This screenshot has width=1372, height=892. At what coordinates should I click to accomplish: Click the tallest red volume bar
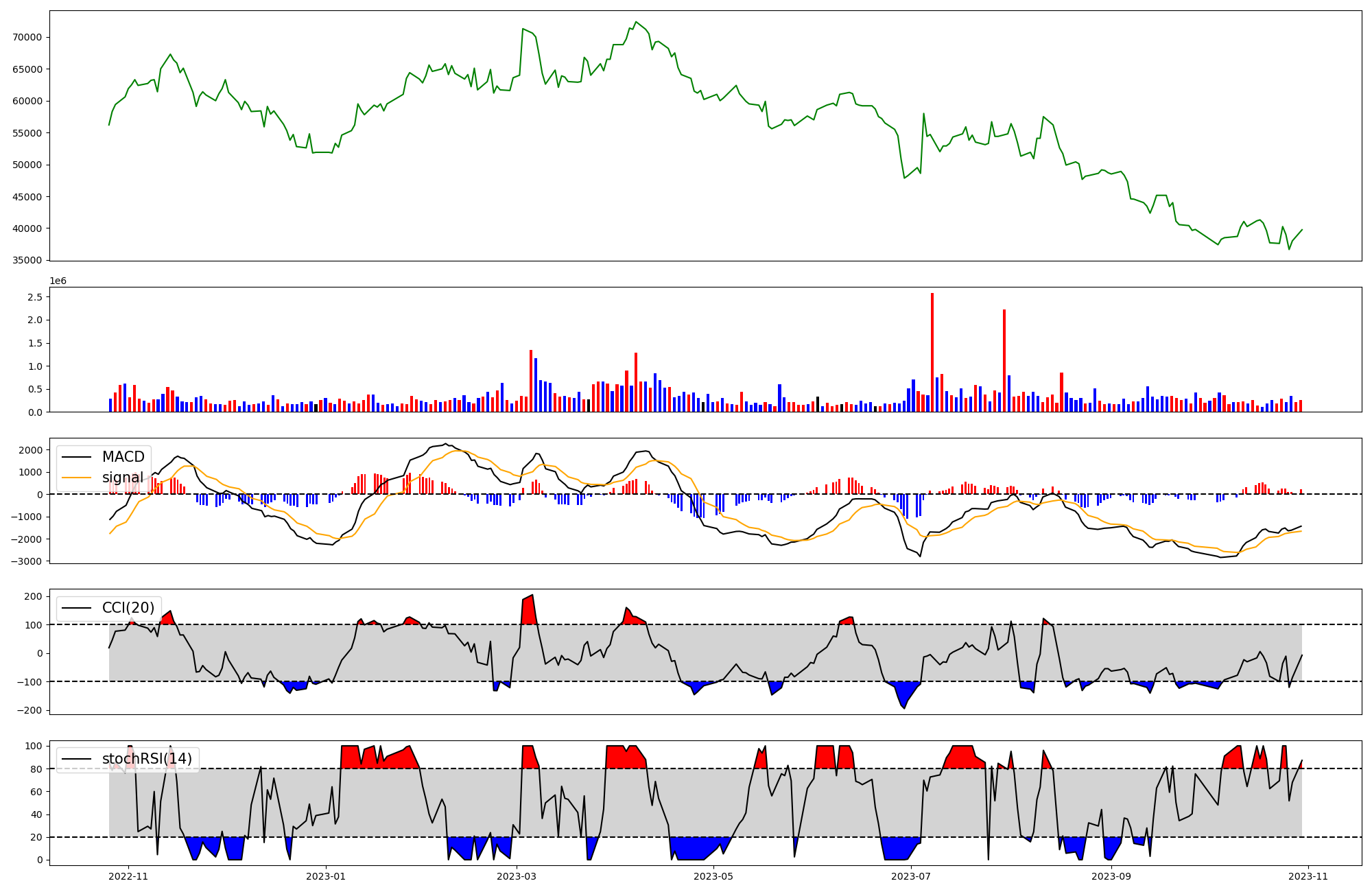pos(932,352)
